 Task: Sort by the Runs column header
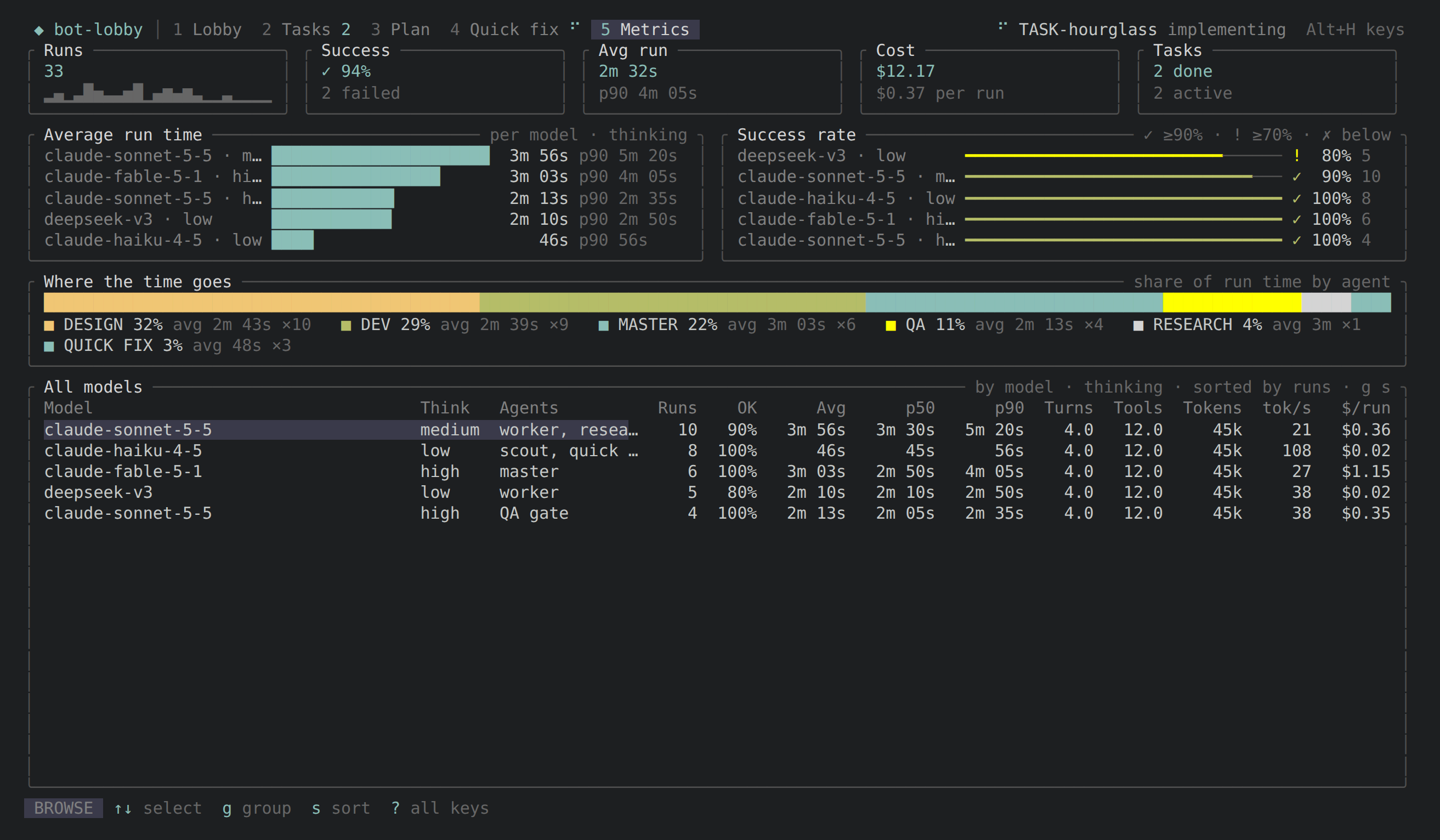(x=677, y=408)
